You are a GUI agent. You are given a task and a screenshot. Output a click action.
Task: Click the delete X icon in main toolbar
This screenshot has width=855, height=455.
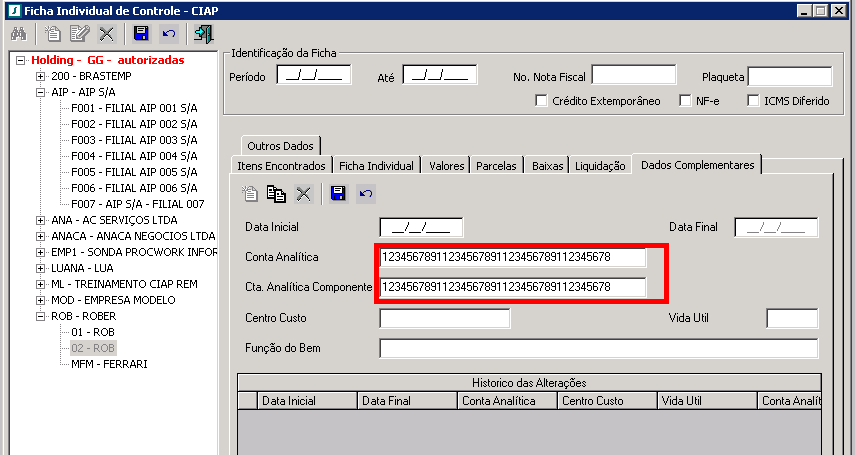106,34
